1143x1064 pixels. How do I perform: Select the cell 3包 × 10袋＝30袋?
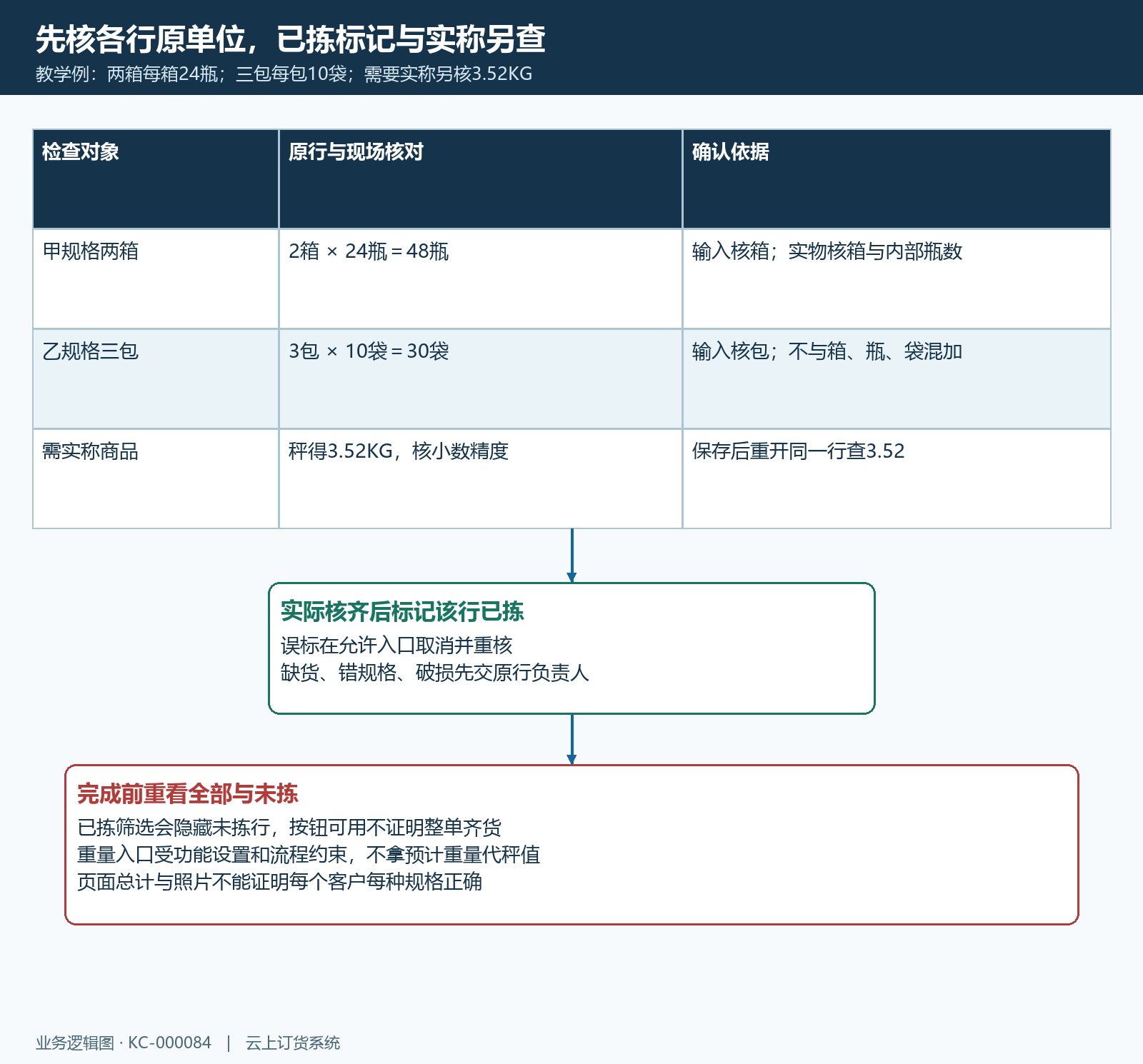click(x=481, y=378)
